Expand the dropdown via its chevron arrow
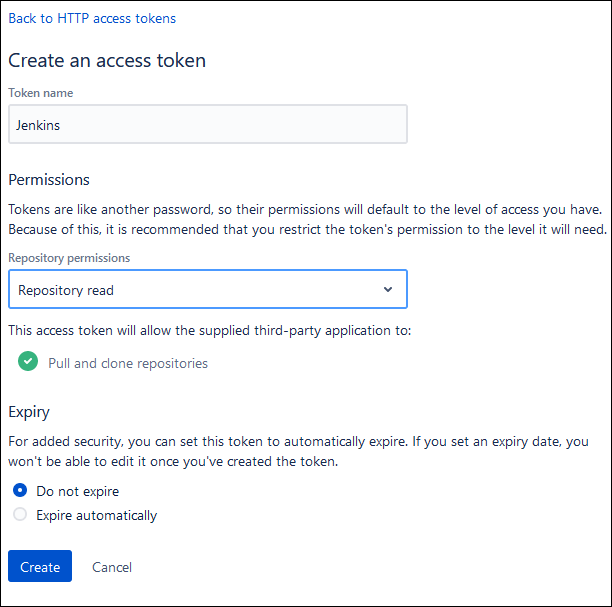Image resolution: width=612 pixels, height=607 pixels. (388, 289)
